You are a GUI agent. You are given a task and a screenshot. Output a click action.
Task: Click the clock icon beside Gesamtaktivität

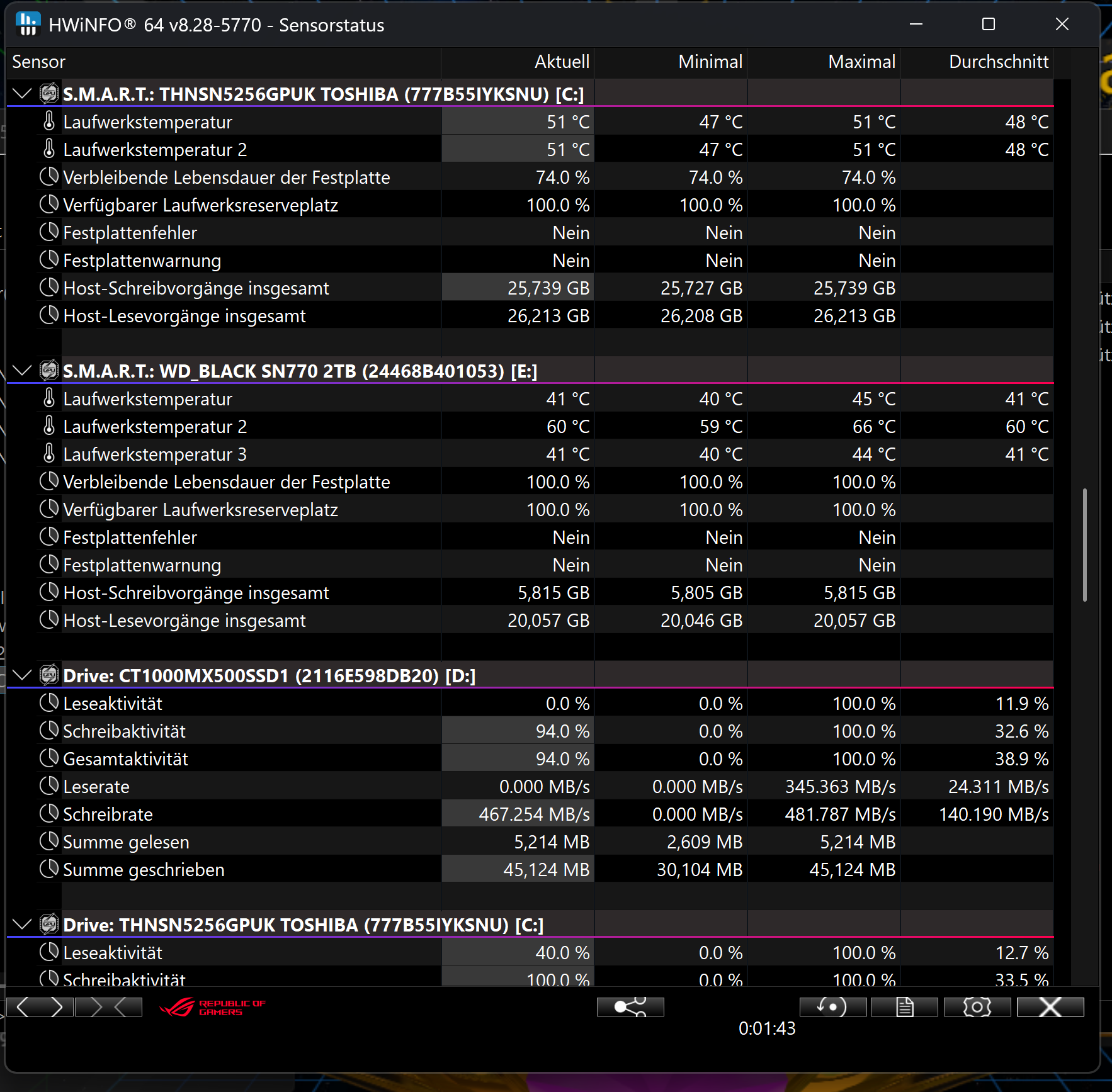click(x=49, y=758)
